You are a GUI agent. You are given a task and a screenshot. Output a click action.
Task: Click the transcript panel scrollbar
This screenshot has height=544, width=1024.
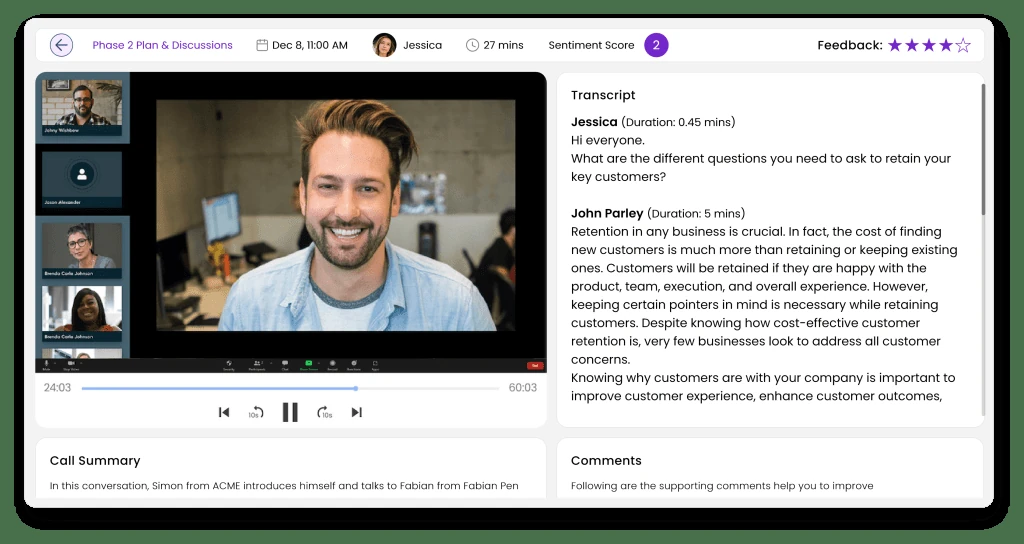983,150
